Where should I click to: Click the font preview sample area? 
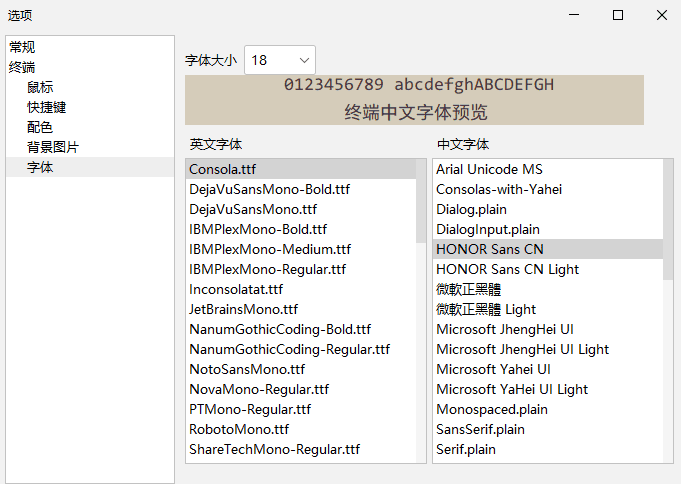tap(414, 100)
